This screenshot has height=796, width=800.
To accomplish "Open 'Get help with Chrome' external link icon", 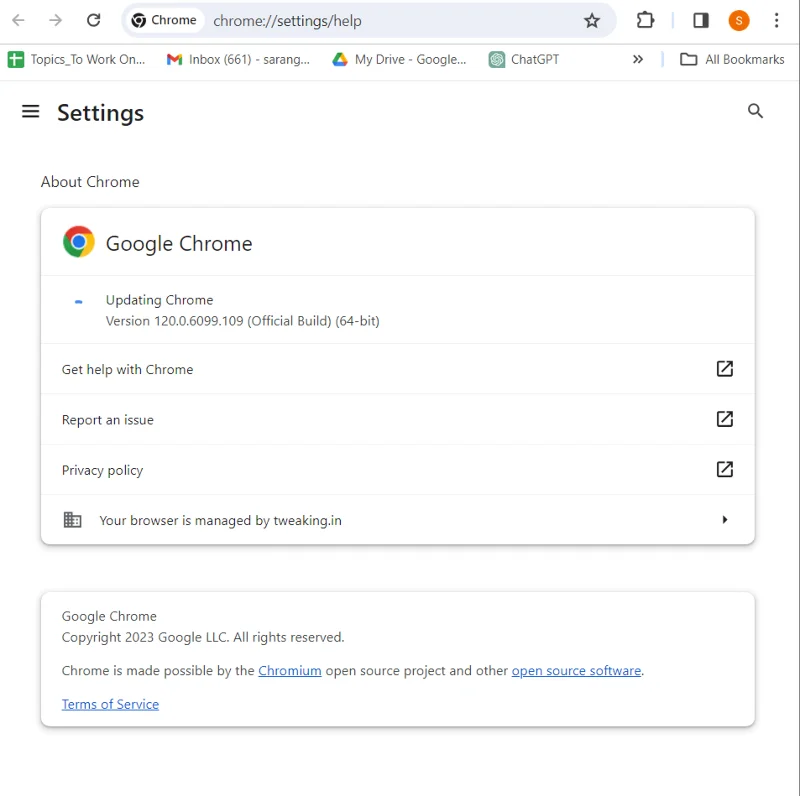I will pyautogui.click(x=724, y=369).
